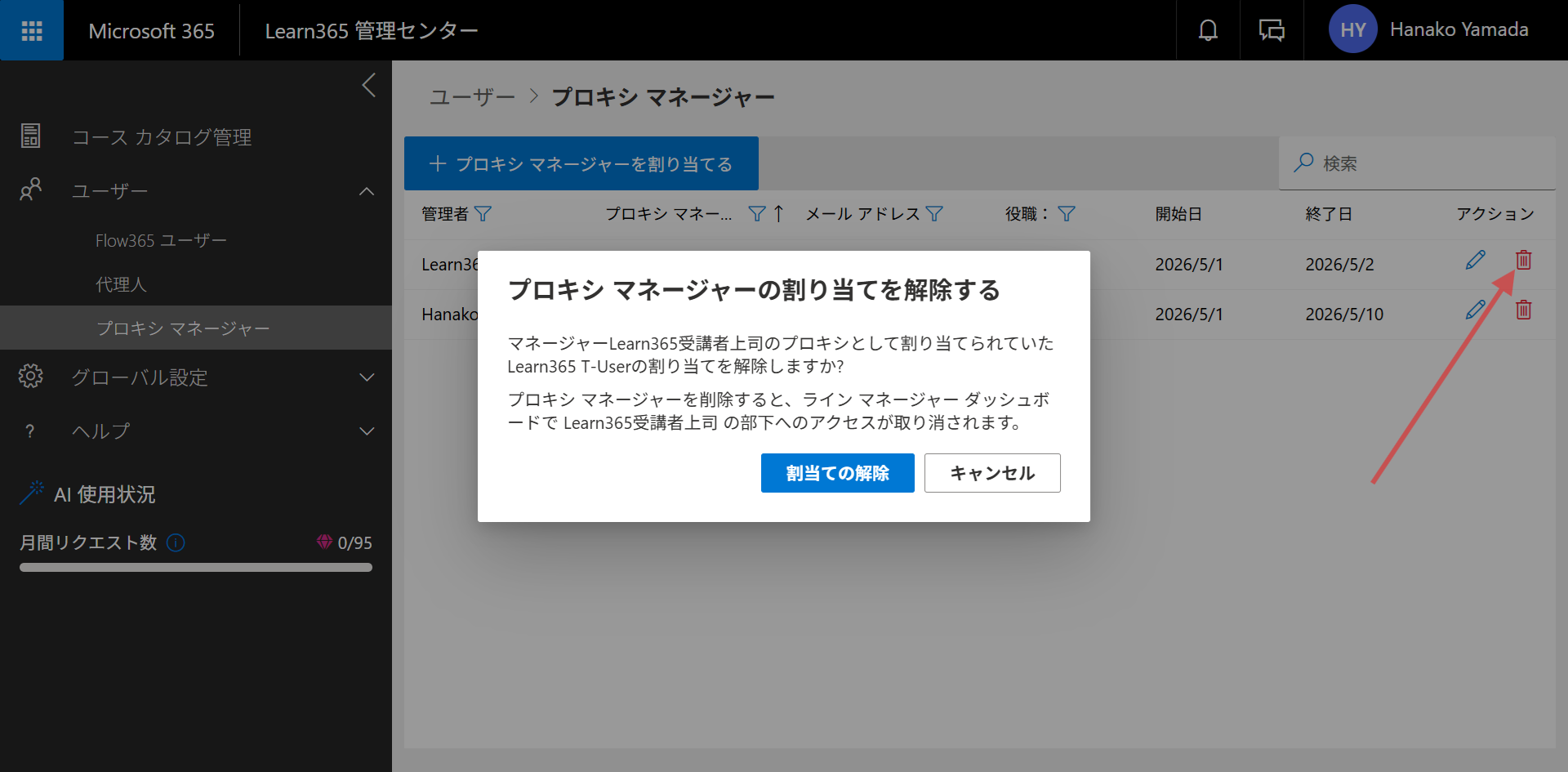Screen dimensions: 1568x772
Task: Click プロキシ マネージャーを割り当てる button
Action: tap(581, 163)
